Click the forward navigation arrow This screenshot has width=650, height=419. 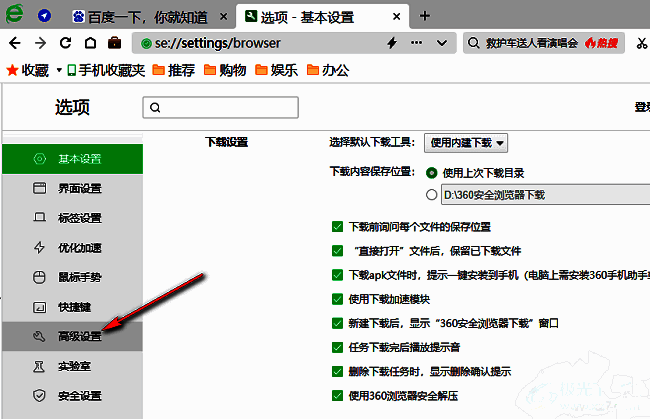(40, 43)
